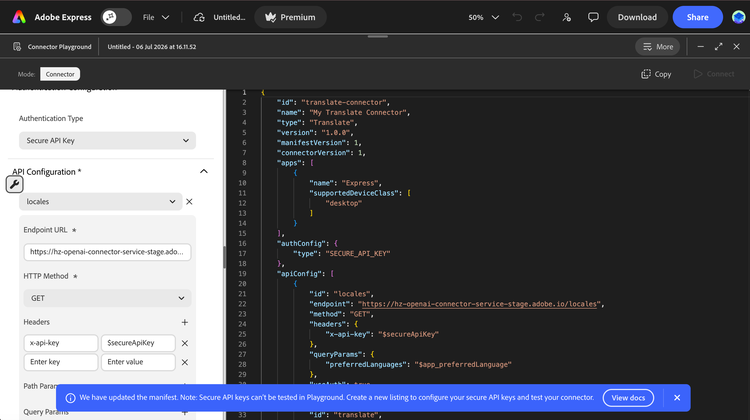The height and width of the screenshot is (420, 750).
Task: Click the "$app_preferredLanguage" value on line 28
Action: tap(463, 365)
